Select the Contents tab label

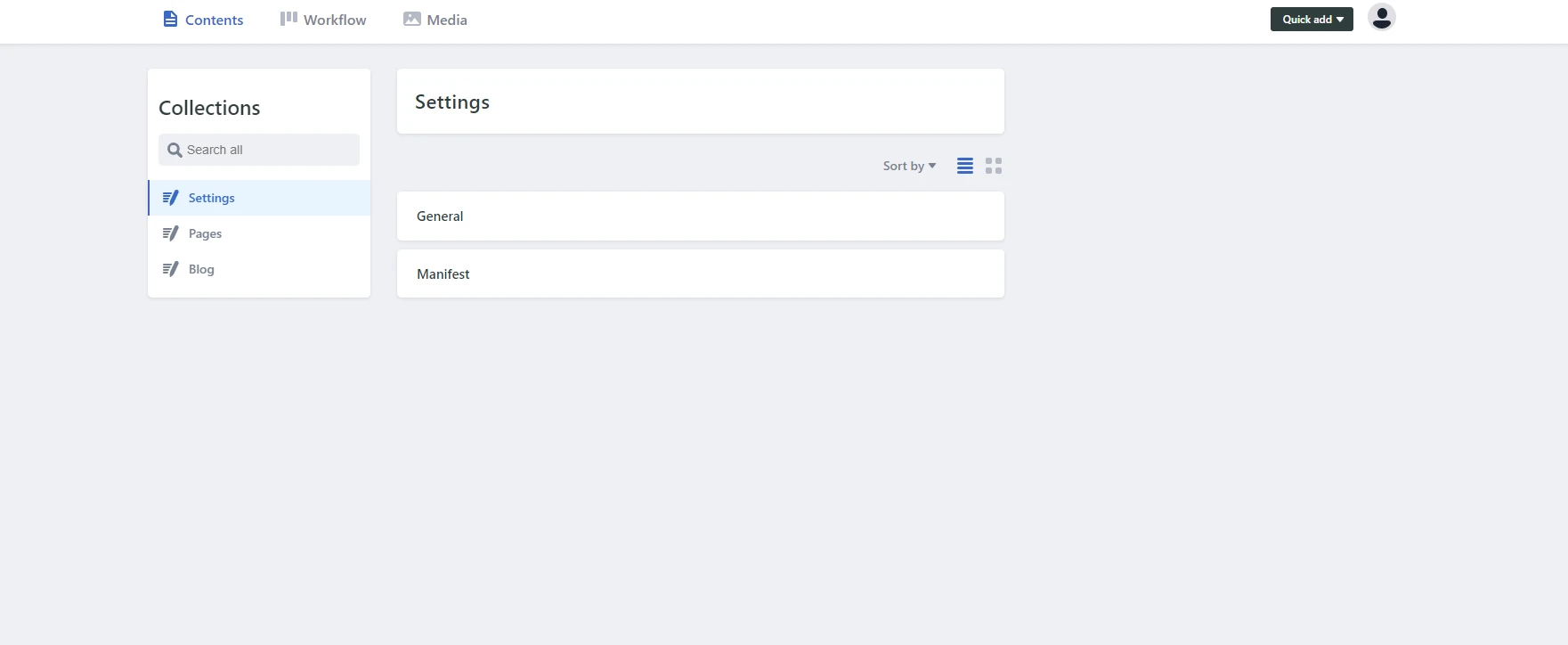pos(214,20)
